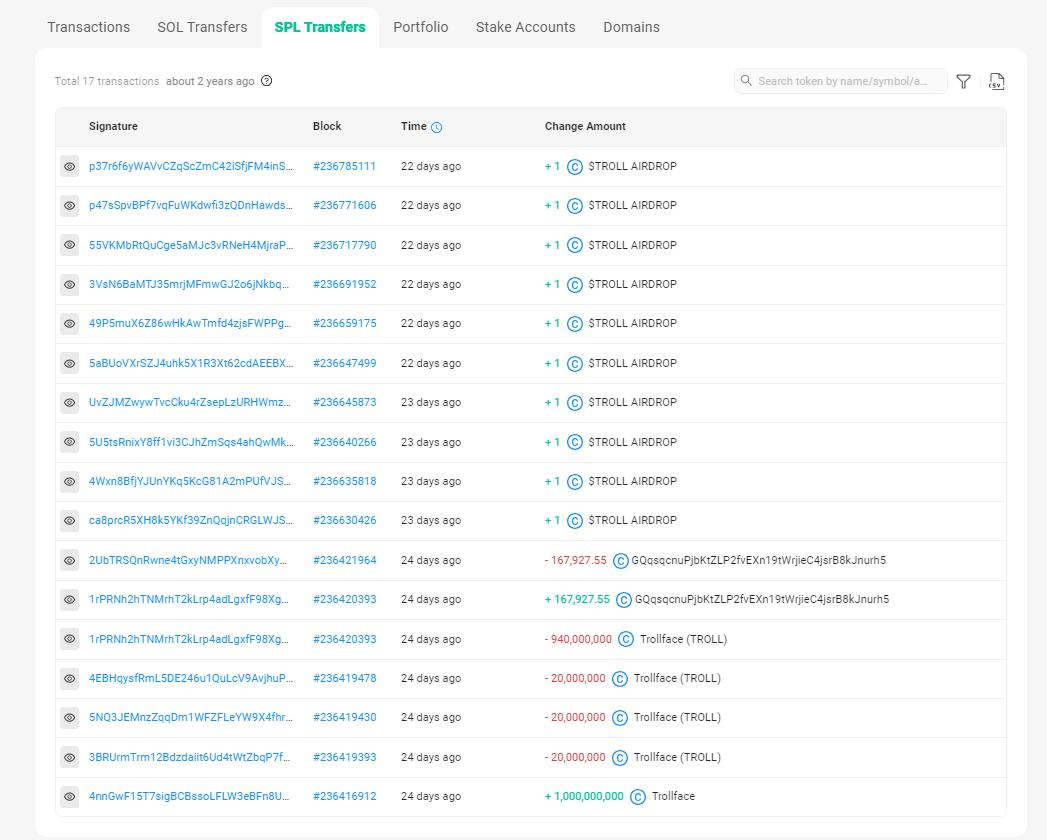Image resolution: width=1047 pixels, height=840 pixels.
Task: Click token icon in block #236630426 row
Action: point(575,521)
